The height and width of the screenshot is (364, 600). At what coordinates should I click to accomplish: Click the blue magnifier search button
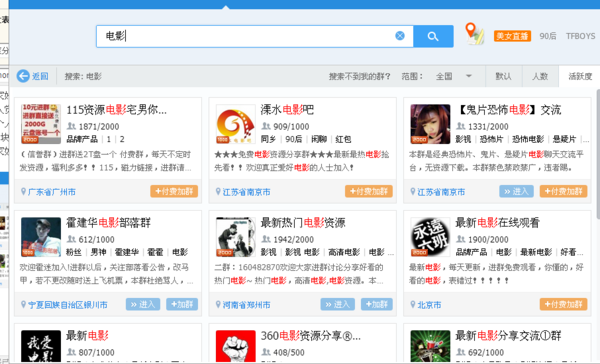(433, 36)
